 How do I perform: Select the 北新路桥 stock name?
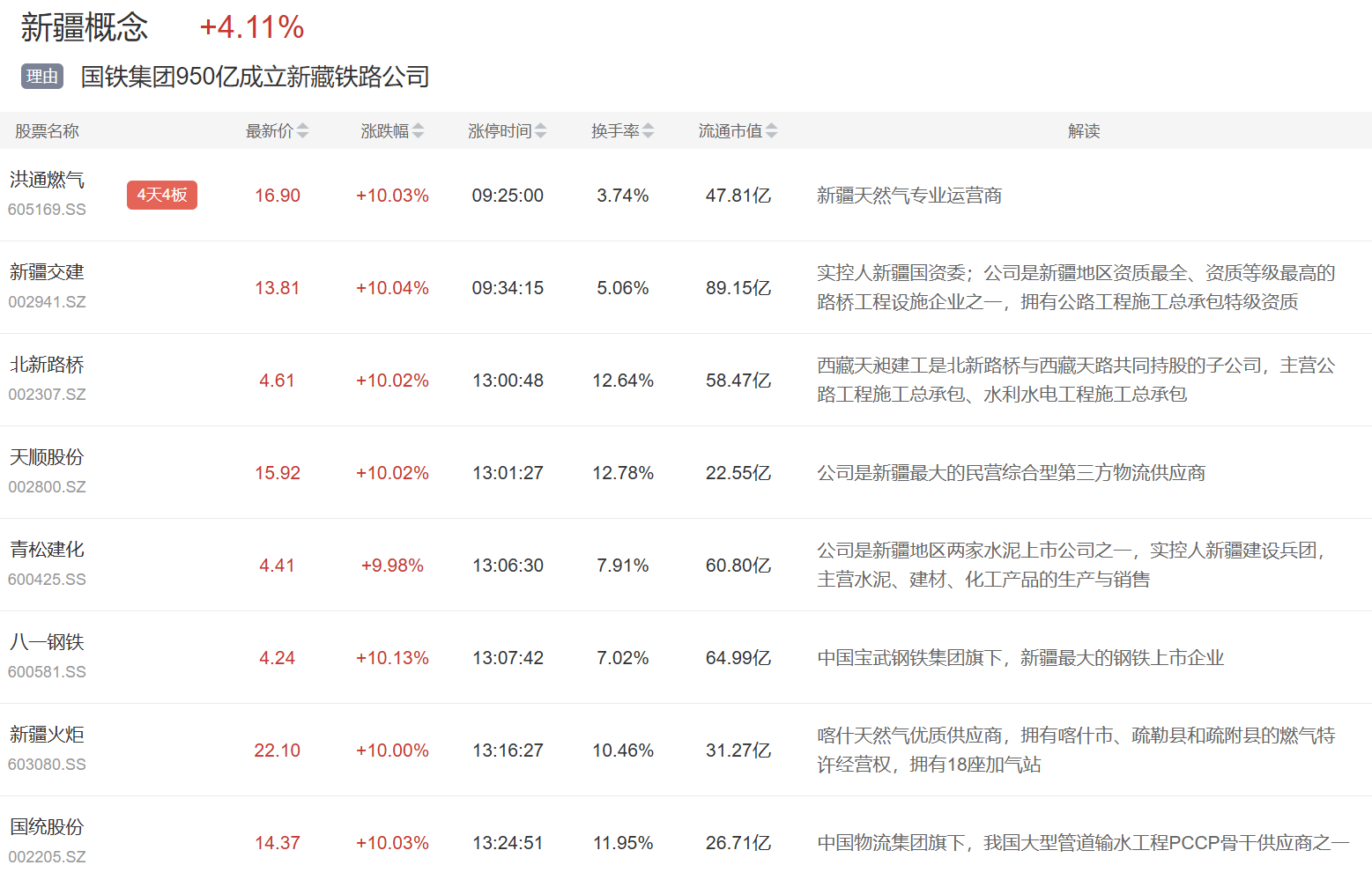[x=48, y=365]
